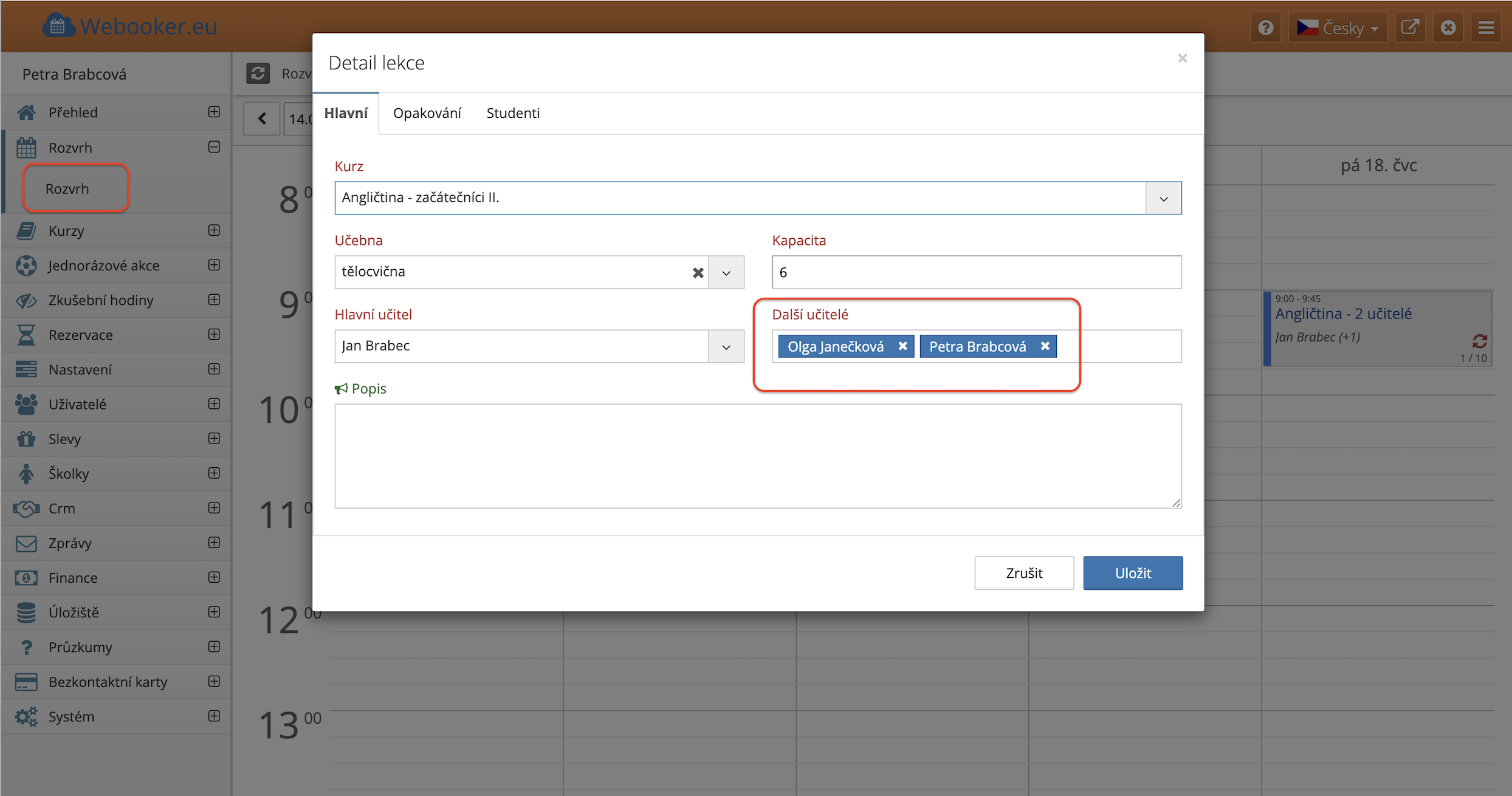The width and height of the screenshot is (1512, 796).
Task: Collapse the Rozvrh sidebar section
Action: [x=214, y=147]
